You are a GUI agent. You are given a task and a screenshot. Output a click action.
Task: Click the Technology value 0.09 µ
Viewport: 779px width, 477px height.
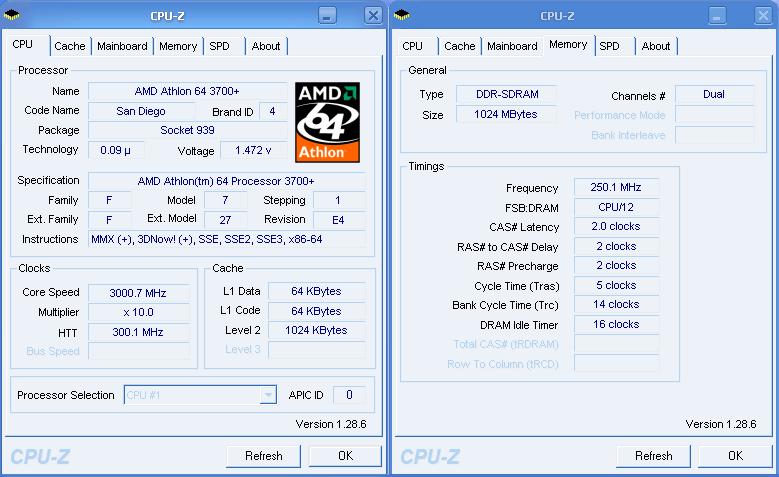[x=116, y=150]
